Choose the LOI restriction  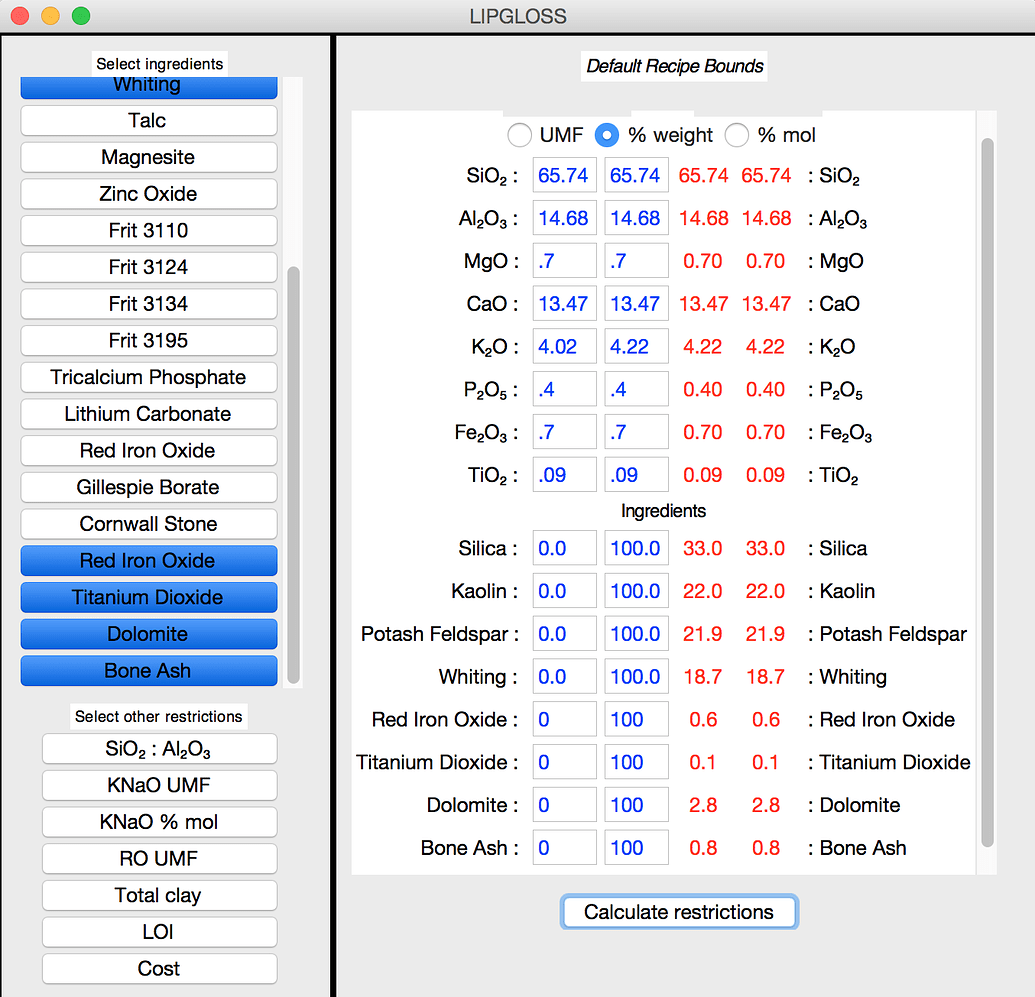coord(158,932)
